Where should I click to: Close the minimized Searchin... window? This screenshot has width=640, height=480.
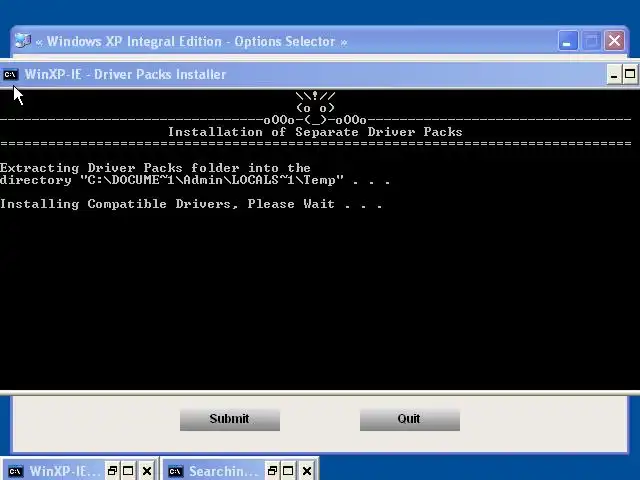(307, 471)
